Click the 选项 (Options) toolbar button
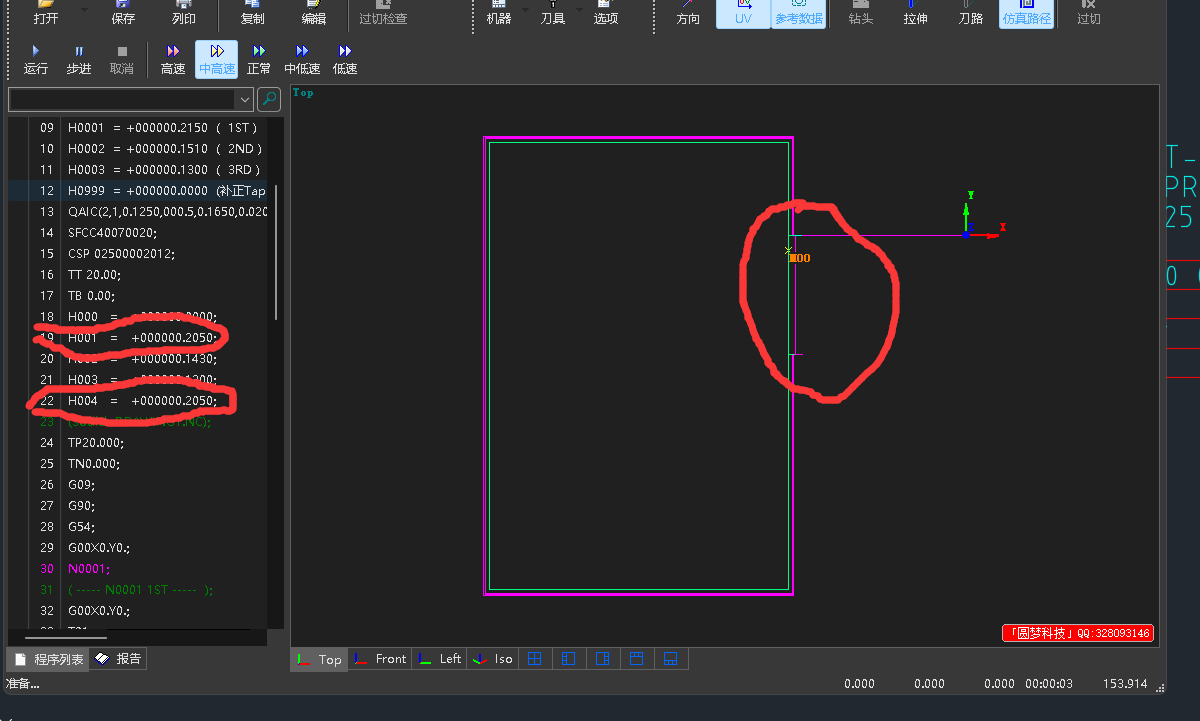 [x=606, y=13]
